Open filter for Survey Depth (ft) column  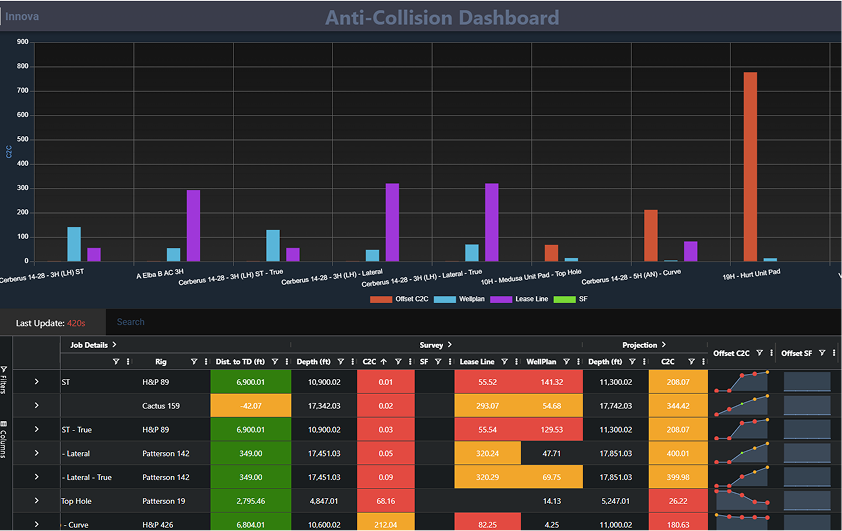click(x=341, y=362)
